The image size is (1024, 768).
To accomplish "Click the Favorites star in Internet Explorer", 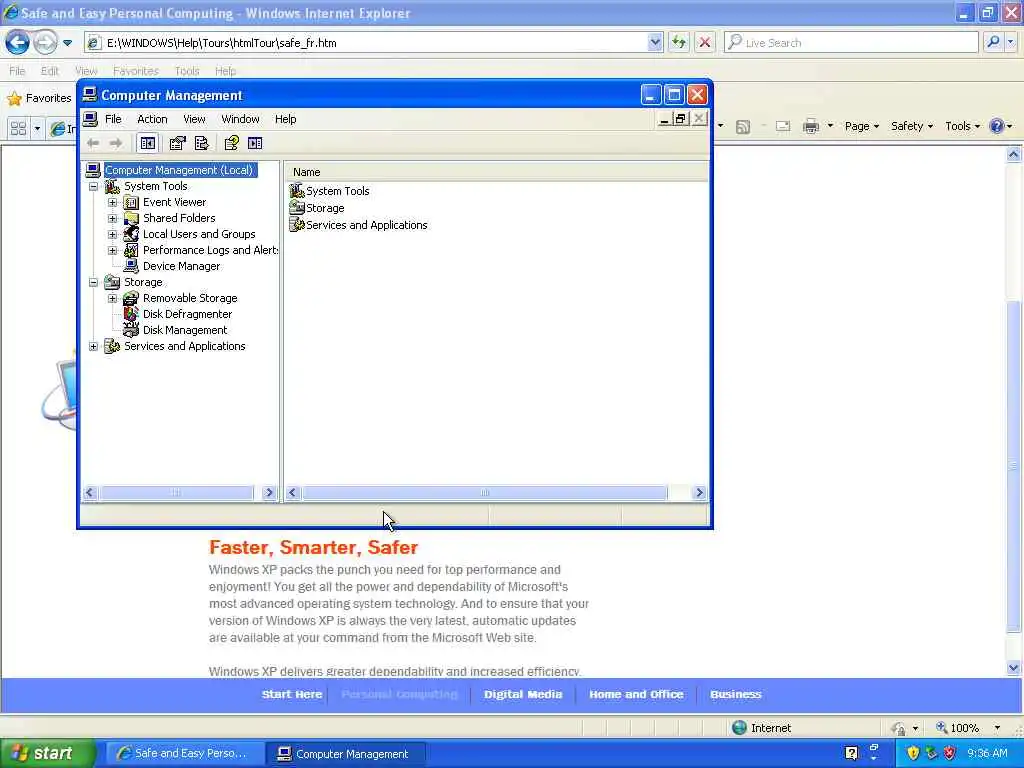I will pyautogui.click(x=14, y=99).
